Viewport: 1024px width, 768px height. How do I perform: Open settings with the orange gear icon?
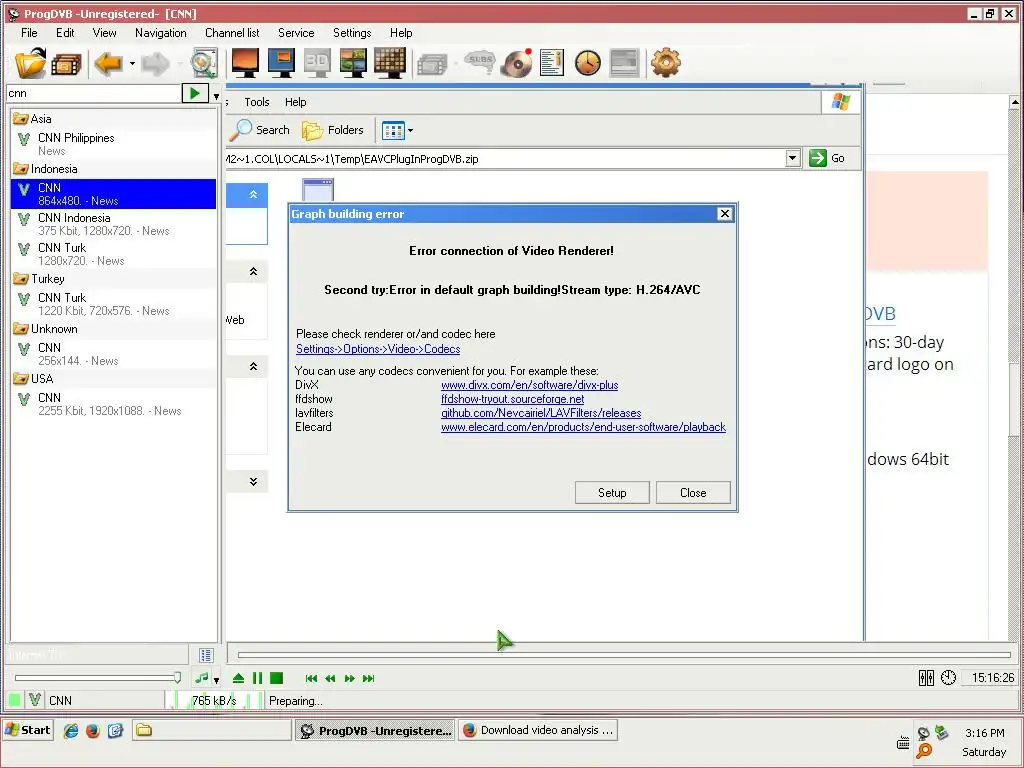point(665,63)
